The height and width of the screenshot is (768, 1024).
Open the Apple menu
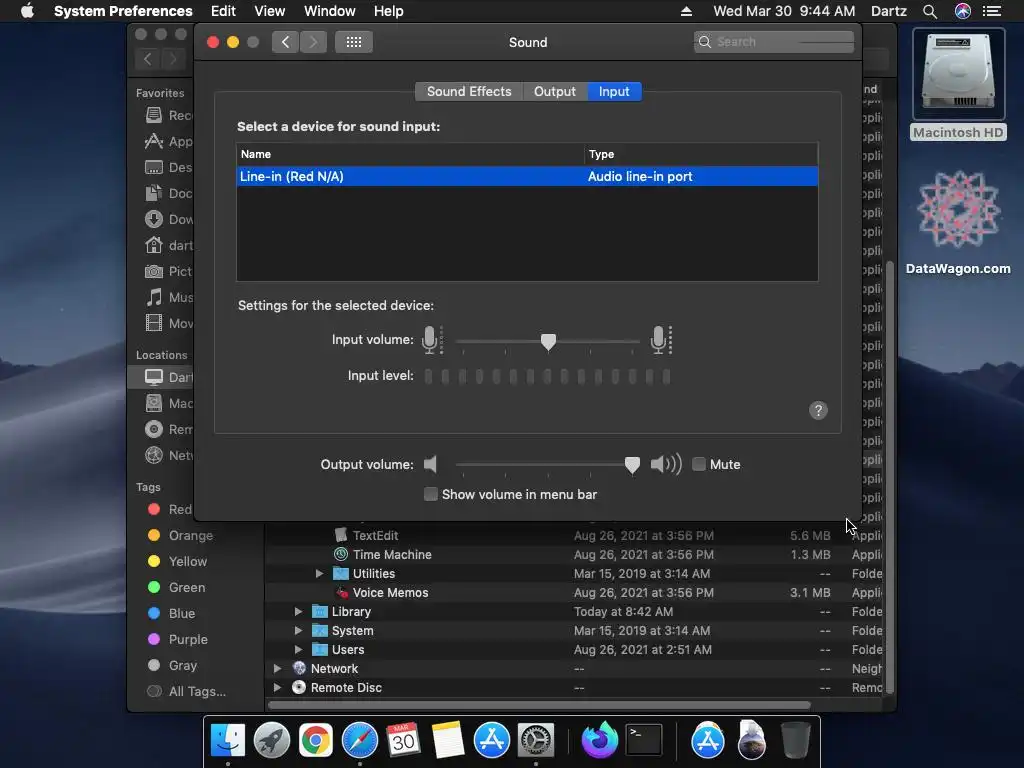[27, 11]
